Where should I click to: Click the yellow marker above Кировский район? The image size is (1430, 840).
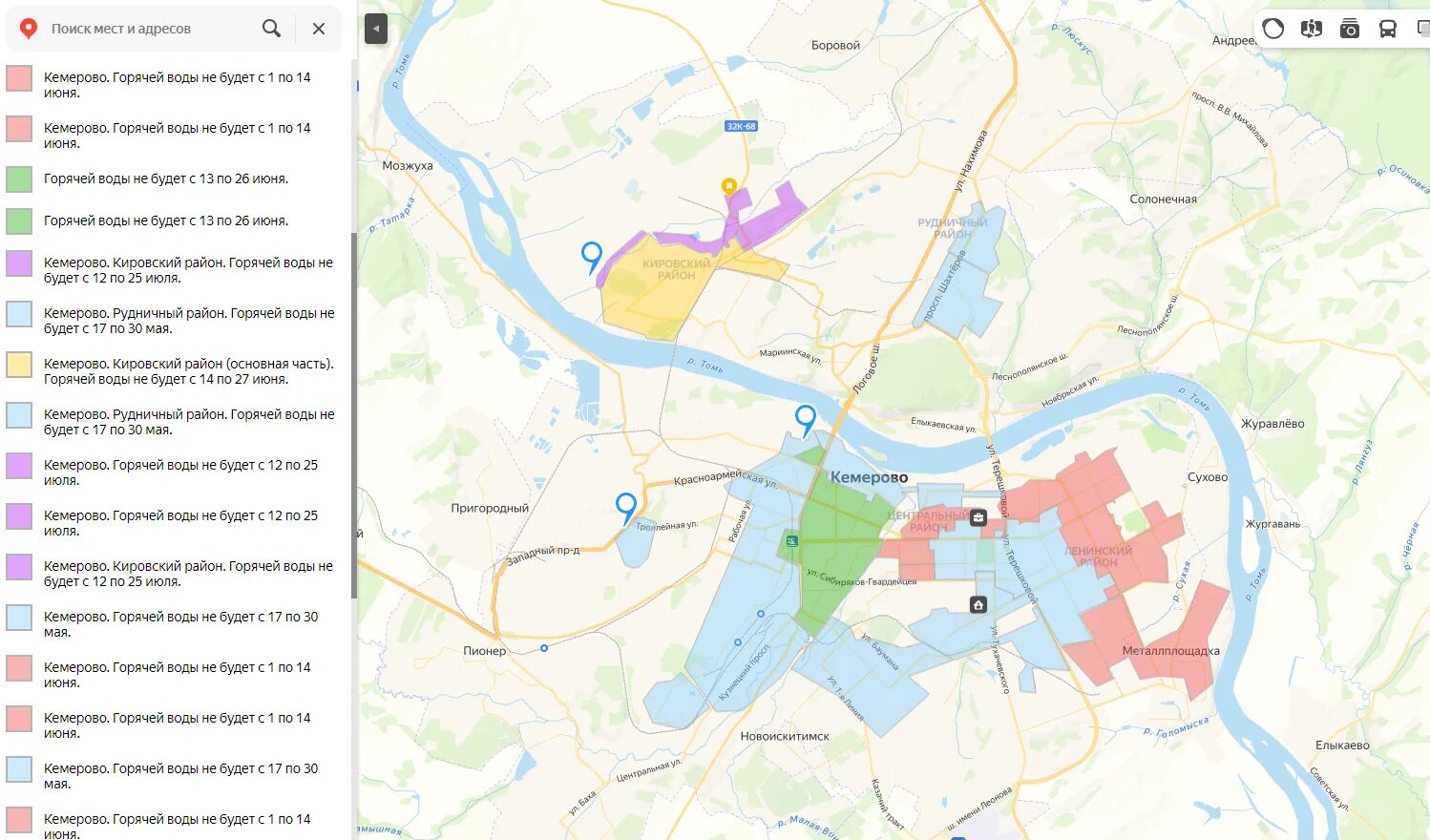pyautogui.click(x=729, y=186)
